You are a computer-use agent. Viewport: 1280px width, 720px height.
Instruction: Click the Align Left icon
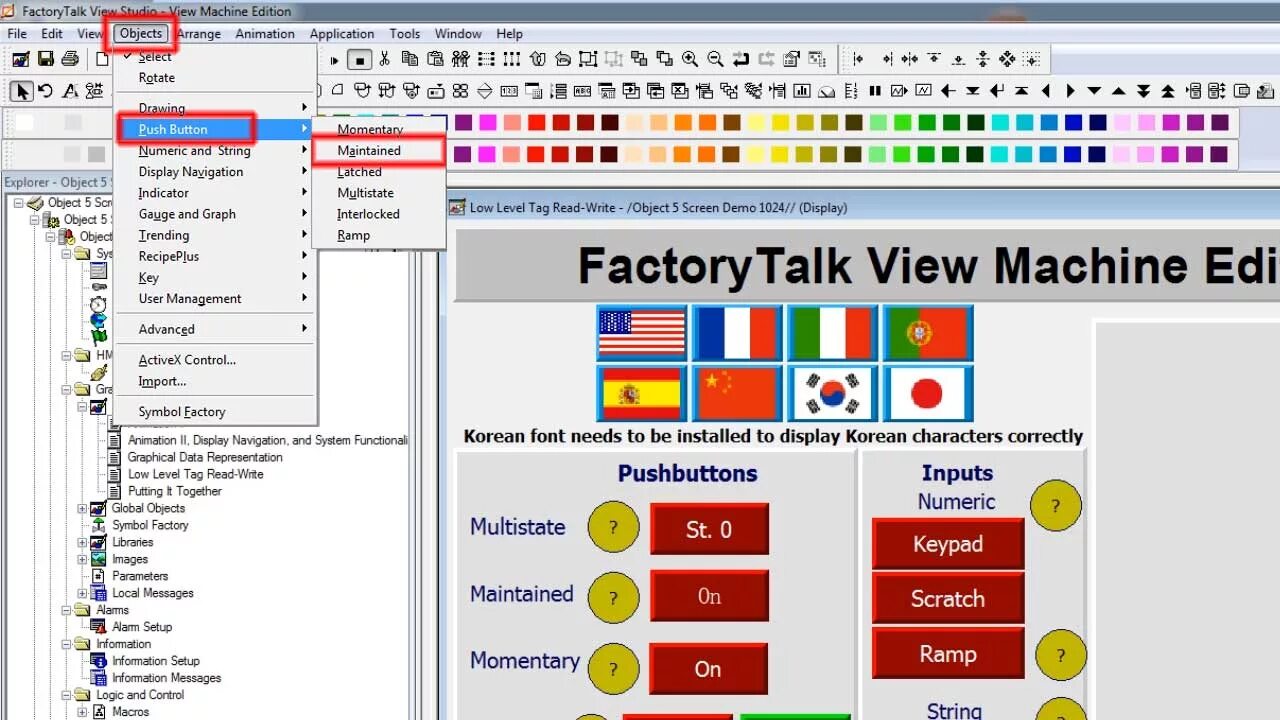(858, 59)
